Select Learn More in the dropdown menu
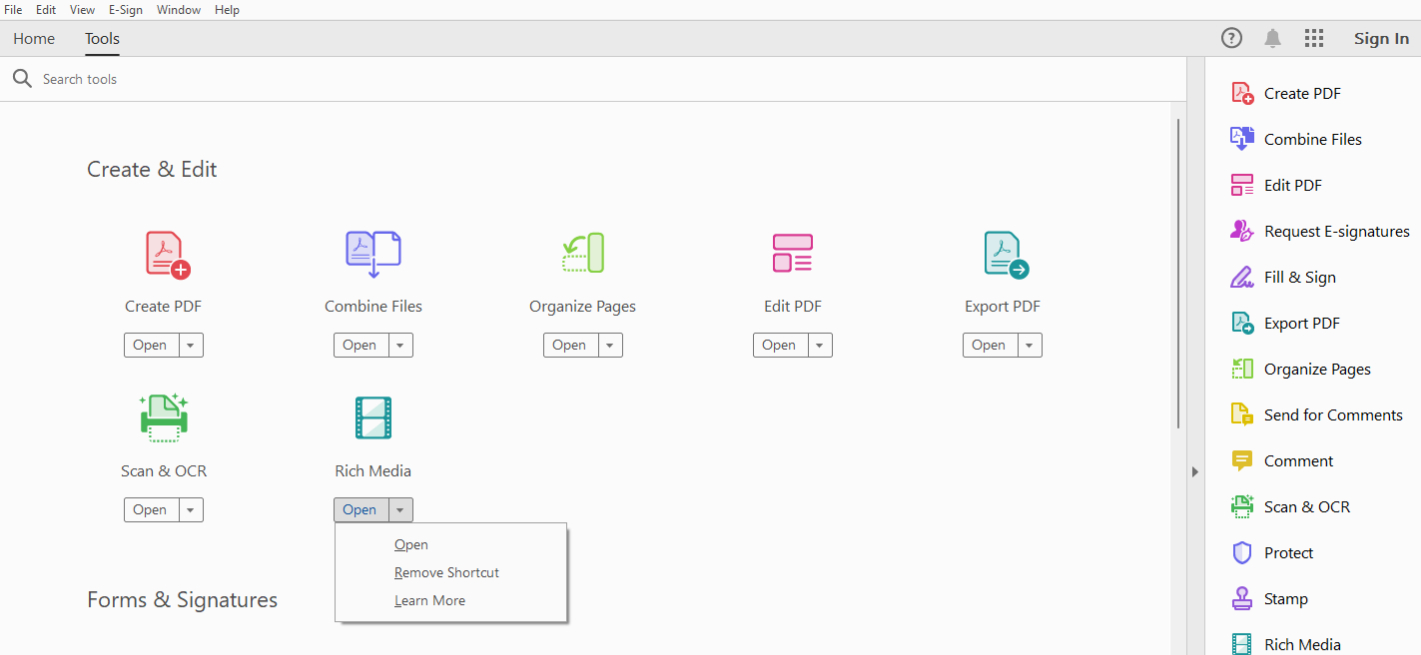Viewport: 1421px width, 655px height. tap(429, 601)
